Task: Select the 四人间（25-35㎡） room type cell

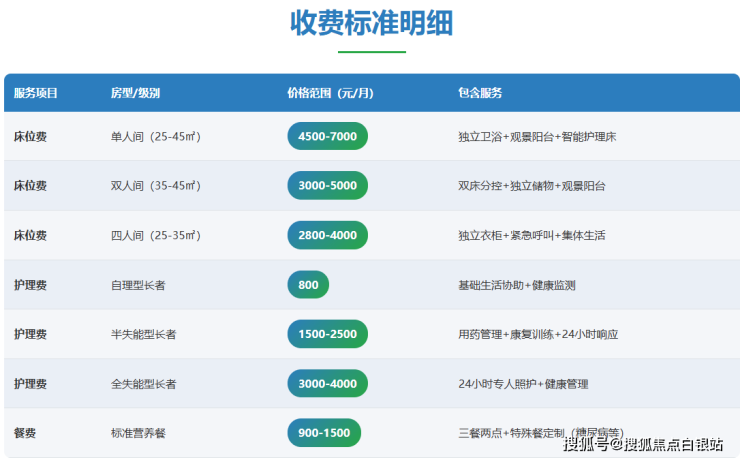Action: pos(156,236)
